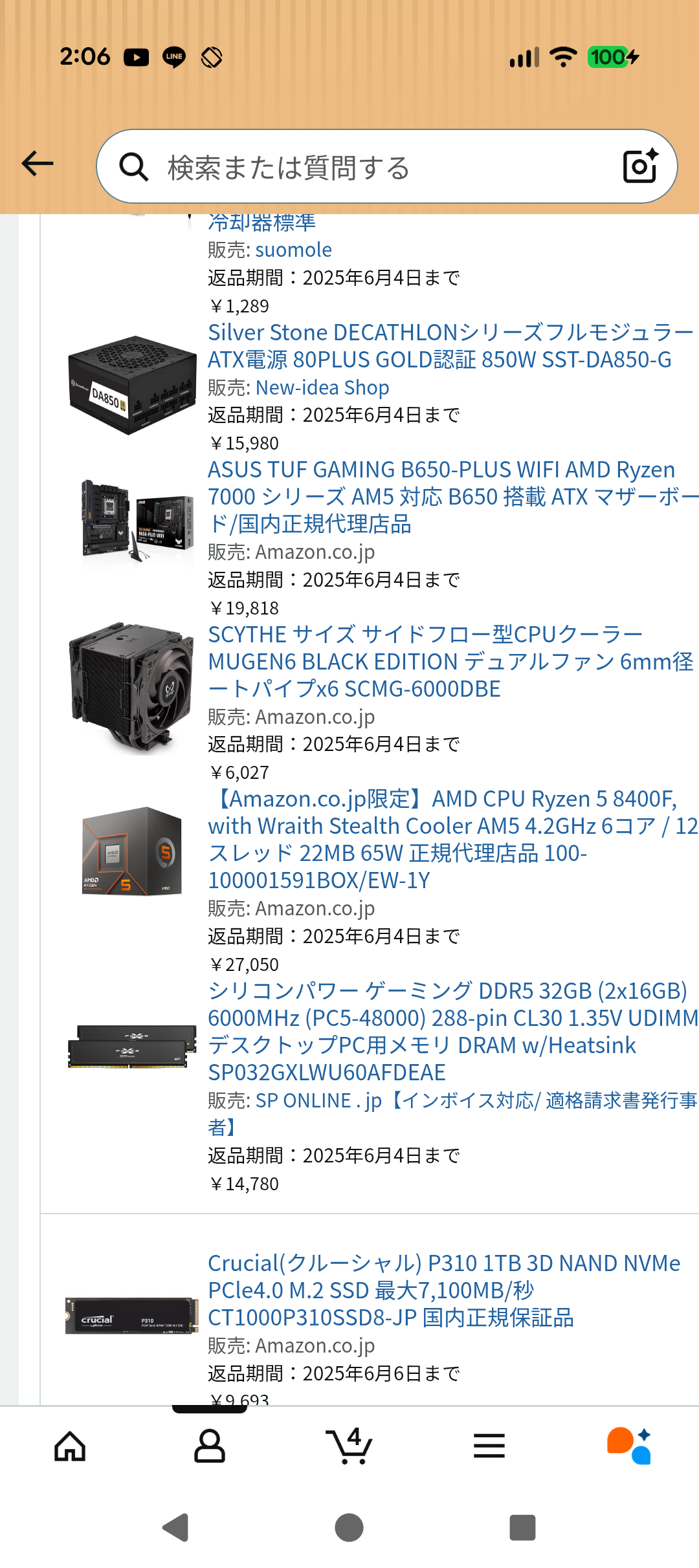Image resolution: width=699 pixels, height=1568 pixels.
Task: Open the hamburger menu tab
Action: (x=489, y=1446)
